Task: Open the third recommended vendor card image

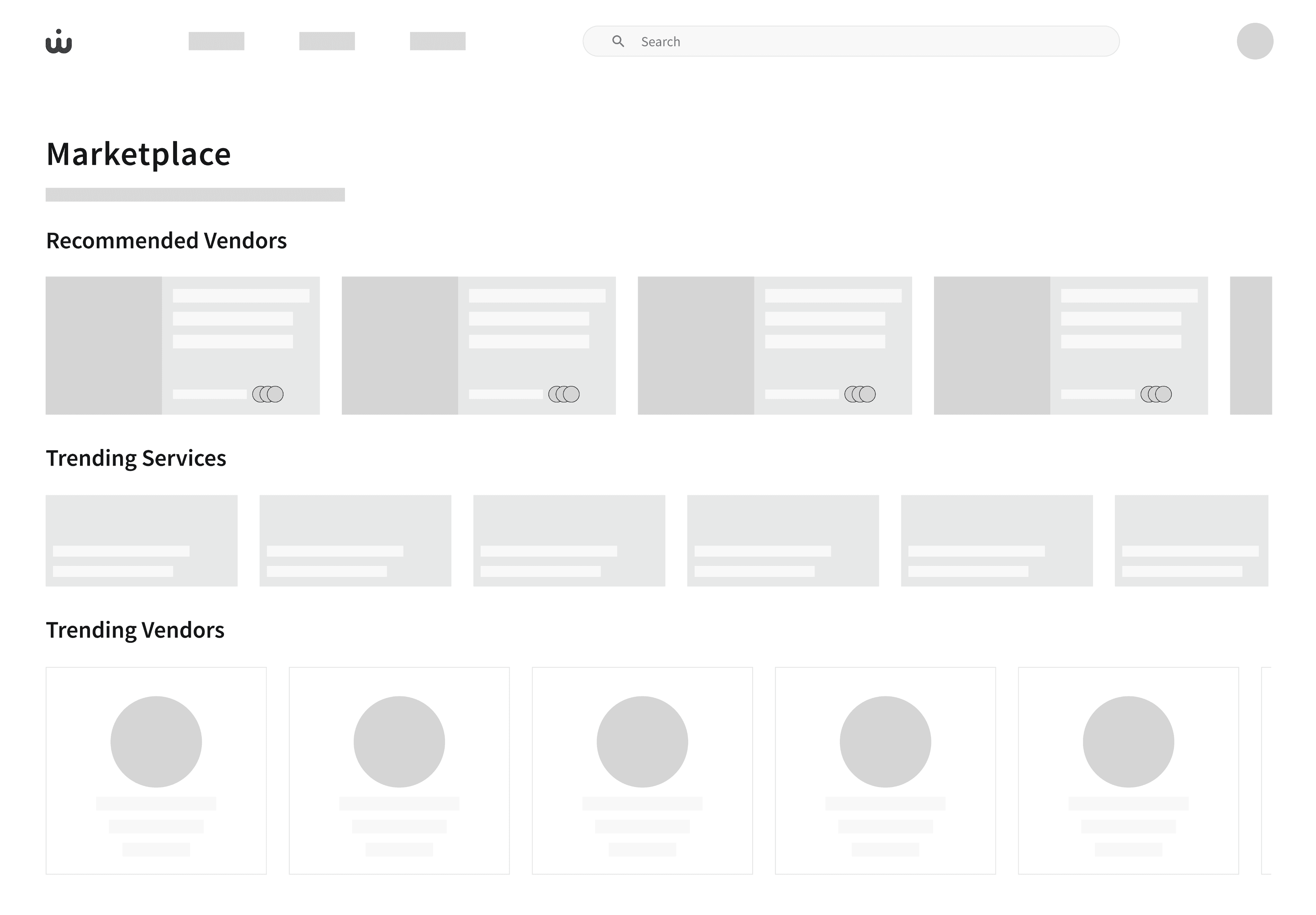Action: [x=696, y=345]
